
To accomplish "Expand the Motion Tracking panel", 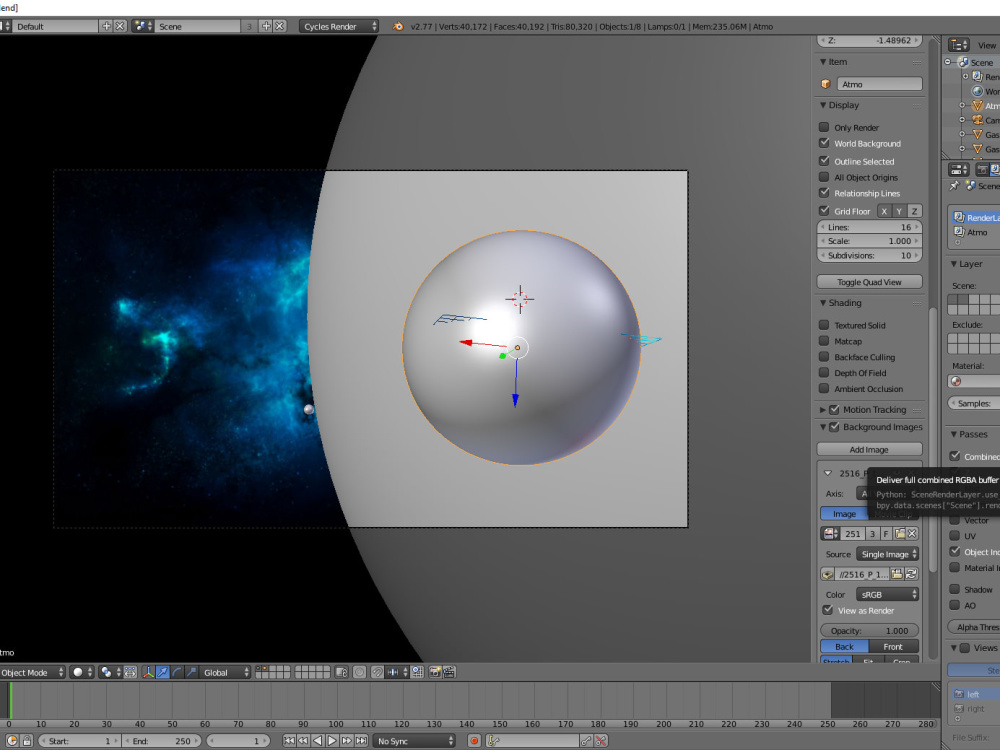I will click(823, 409).
